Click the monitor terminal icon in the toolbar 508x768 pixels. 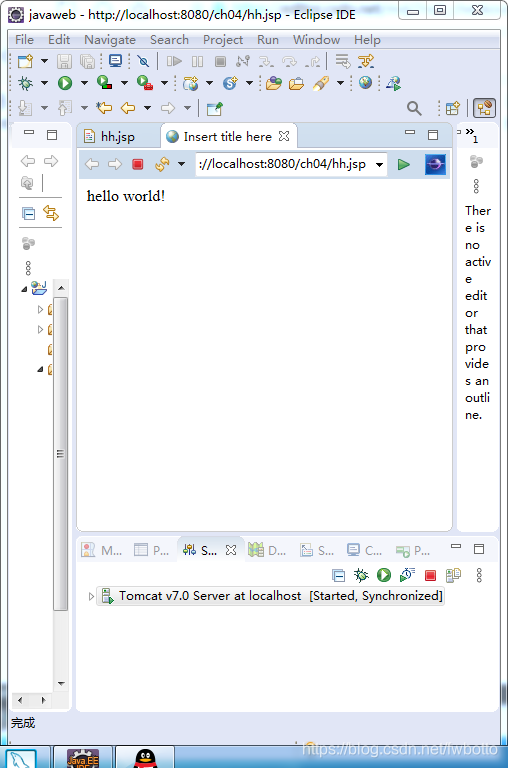(116, 61)
